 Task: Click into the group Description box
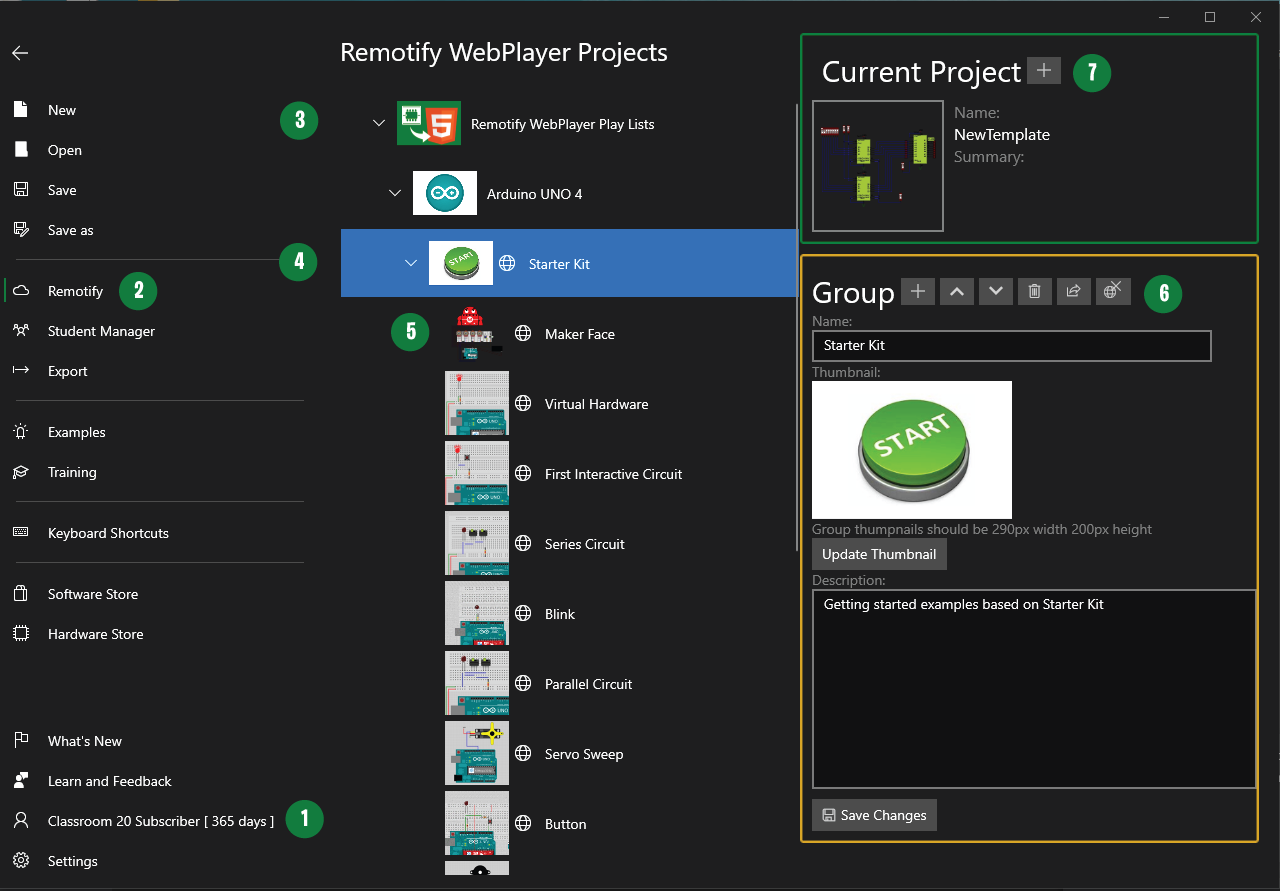point(1034,689)
